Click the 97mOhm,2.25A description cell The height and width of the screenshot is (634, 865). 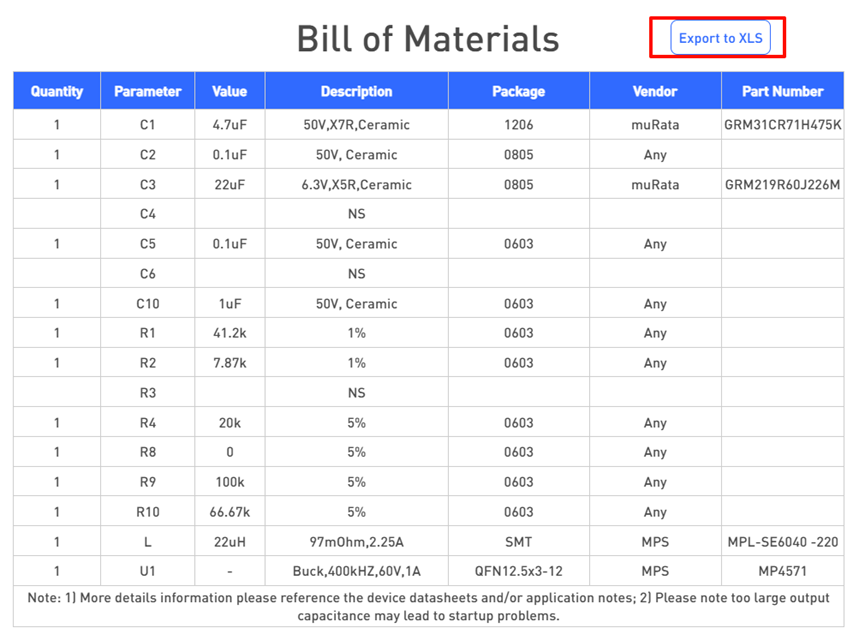(356, 542)
